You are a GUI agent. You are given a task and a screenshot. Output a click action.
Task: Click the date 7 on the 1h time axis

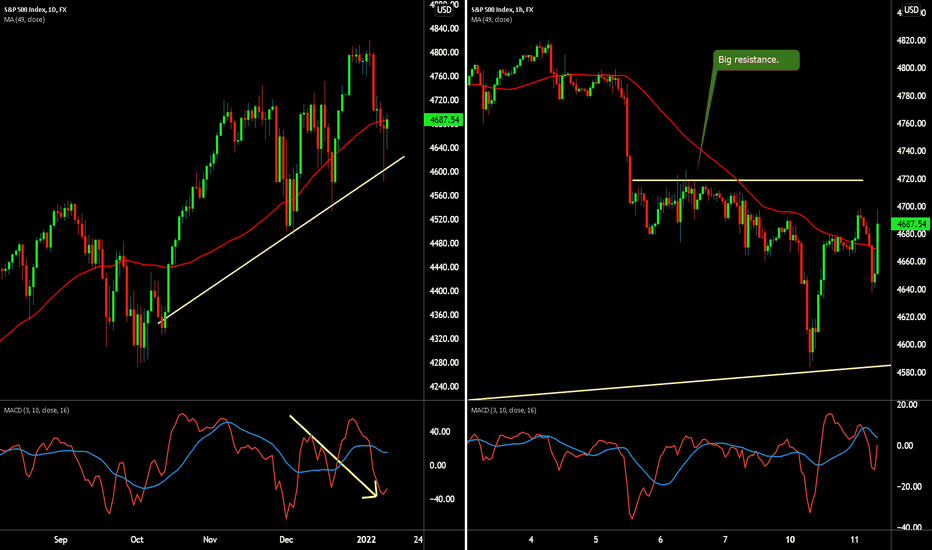(725, 540)
